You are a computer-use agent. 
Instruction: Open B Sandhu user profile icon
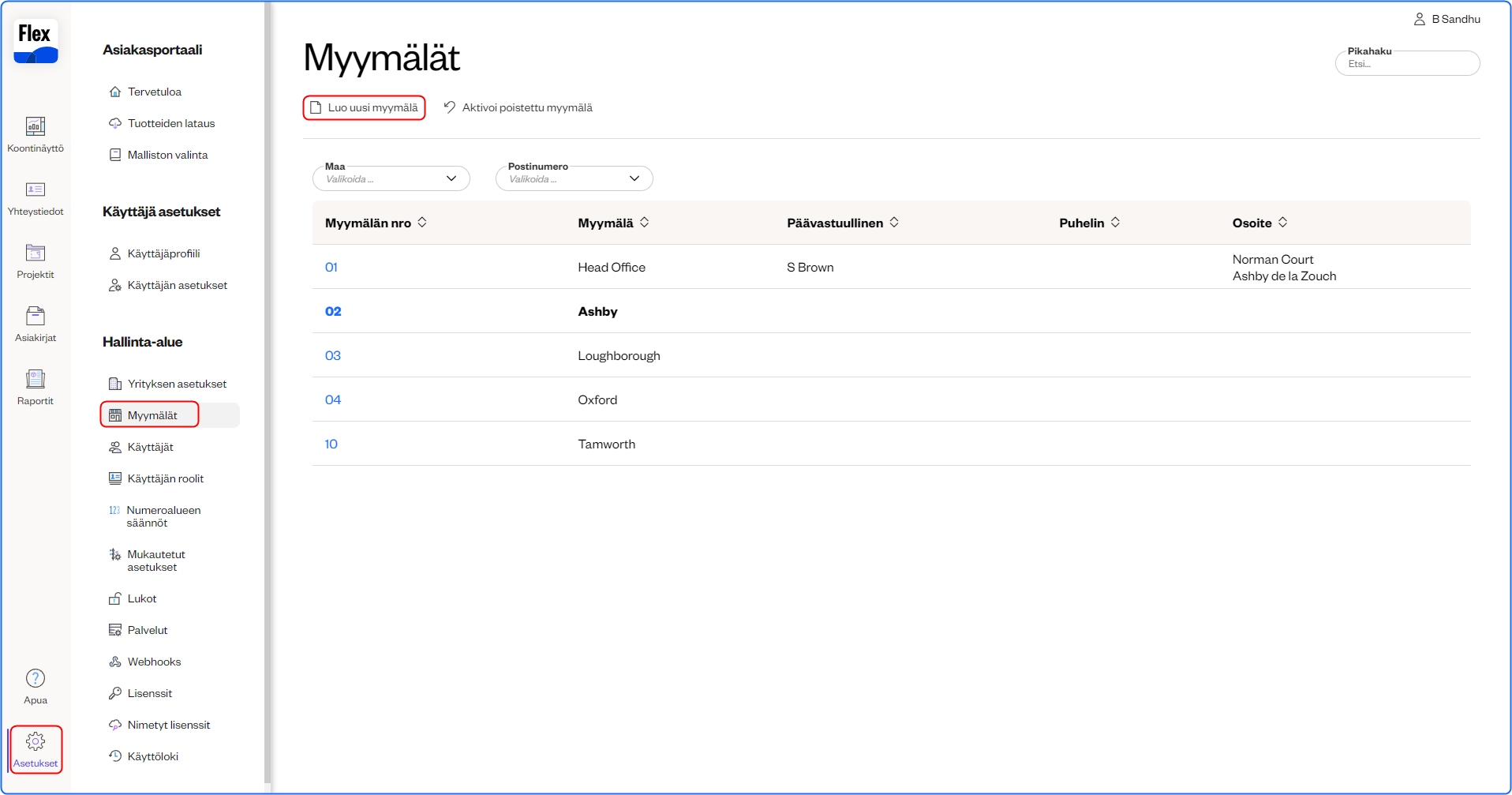point(1419,19)
